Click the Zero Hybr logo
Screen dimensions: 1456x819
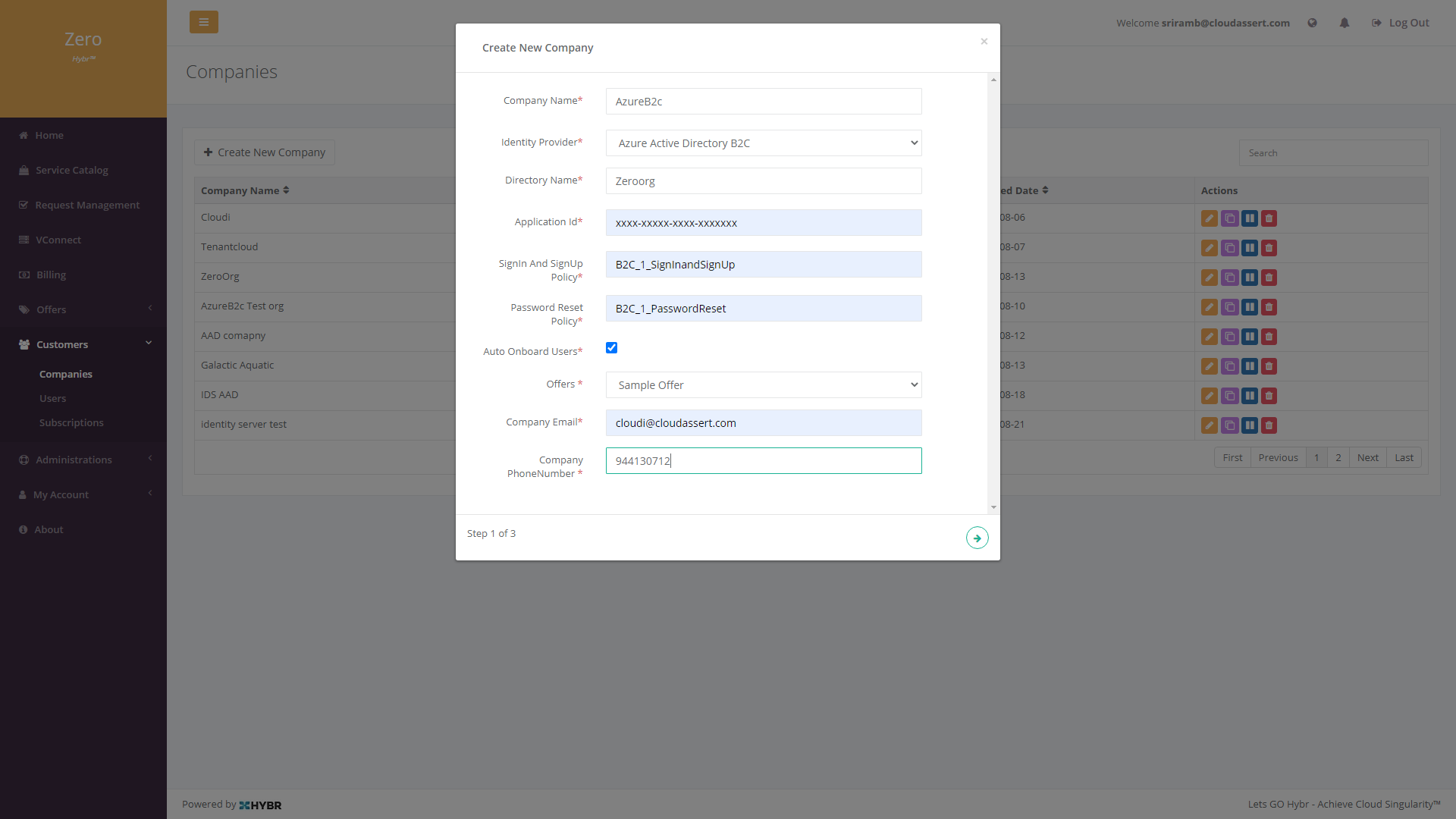click(83, 45)
